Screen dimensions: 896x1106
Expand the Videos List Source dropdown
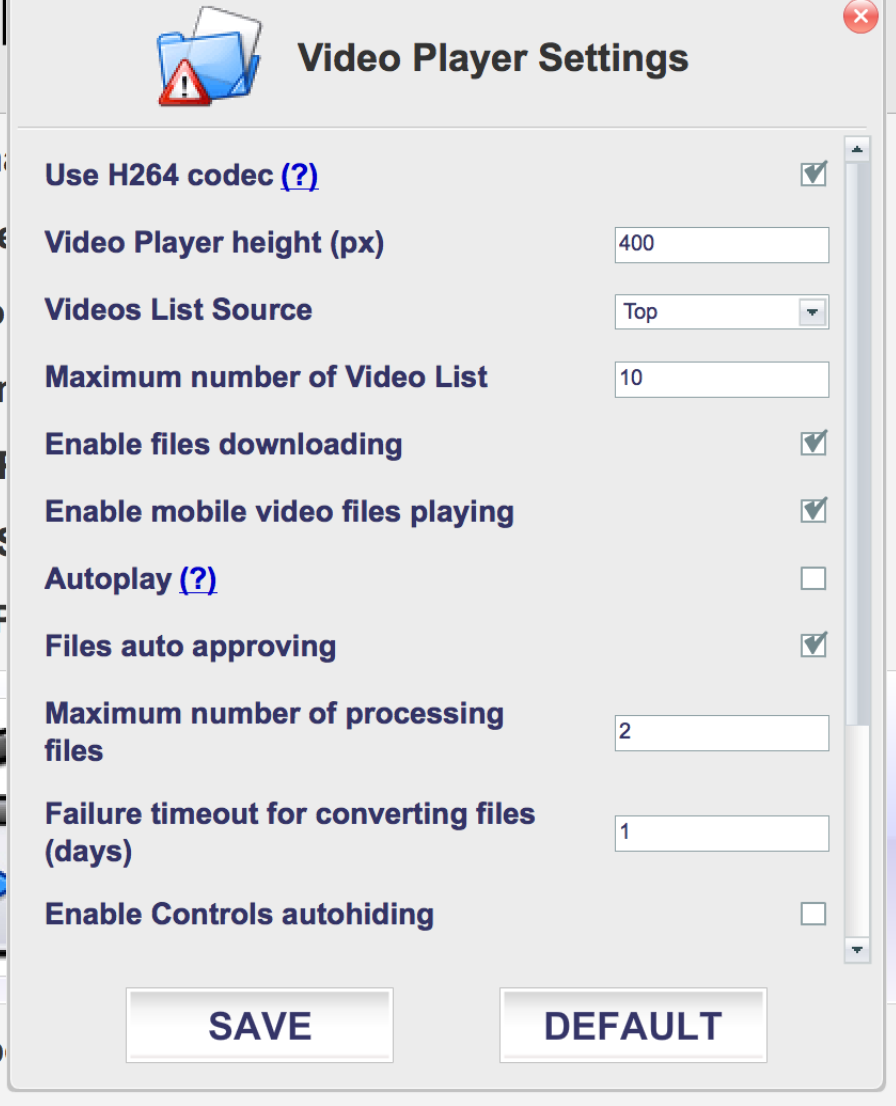pyautogui.click(x=720, y=312)
